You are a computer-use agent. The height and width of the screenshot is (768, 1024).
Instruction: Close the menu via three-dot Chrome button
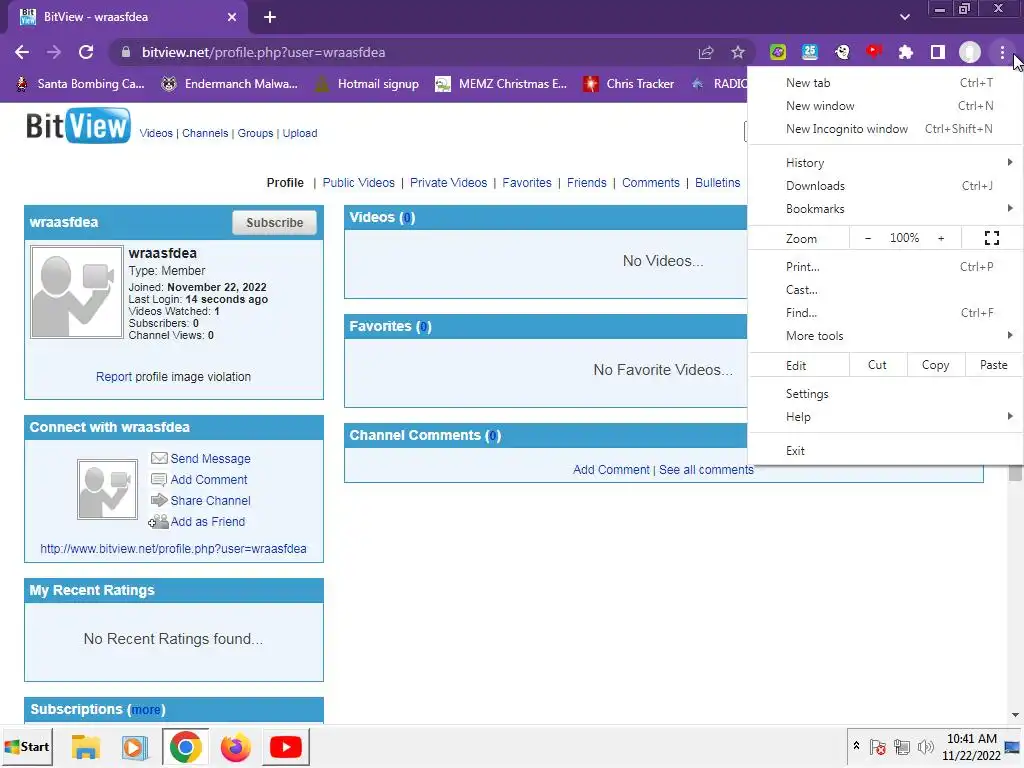(1002, 52)
